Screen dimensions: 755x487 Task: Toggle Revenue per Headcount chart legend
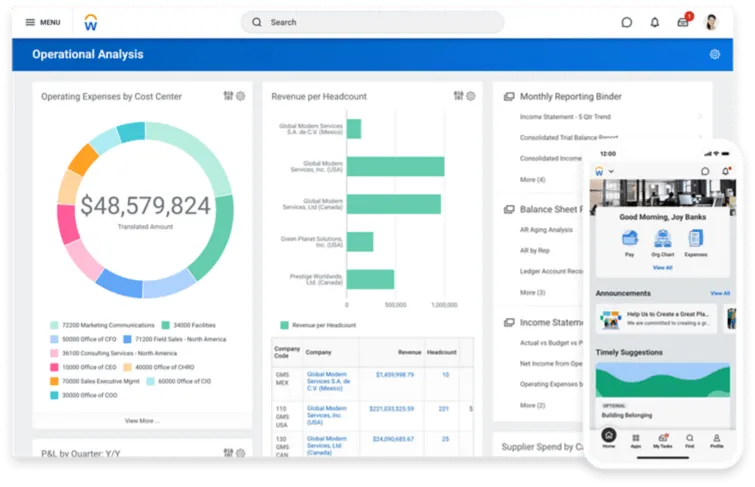pos(318,325)
